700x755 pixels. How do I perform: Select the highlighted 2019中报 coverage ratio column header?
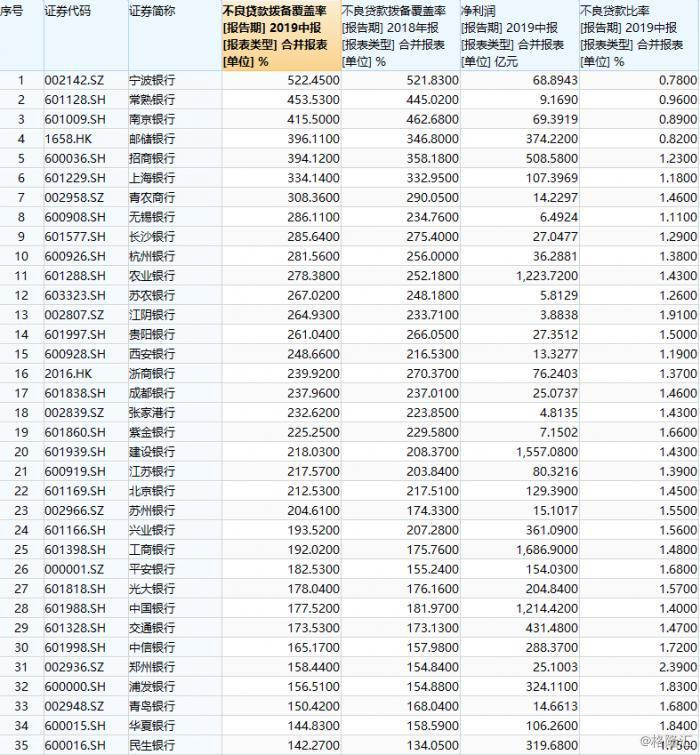[x=281, y=36]
